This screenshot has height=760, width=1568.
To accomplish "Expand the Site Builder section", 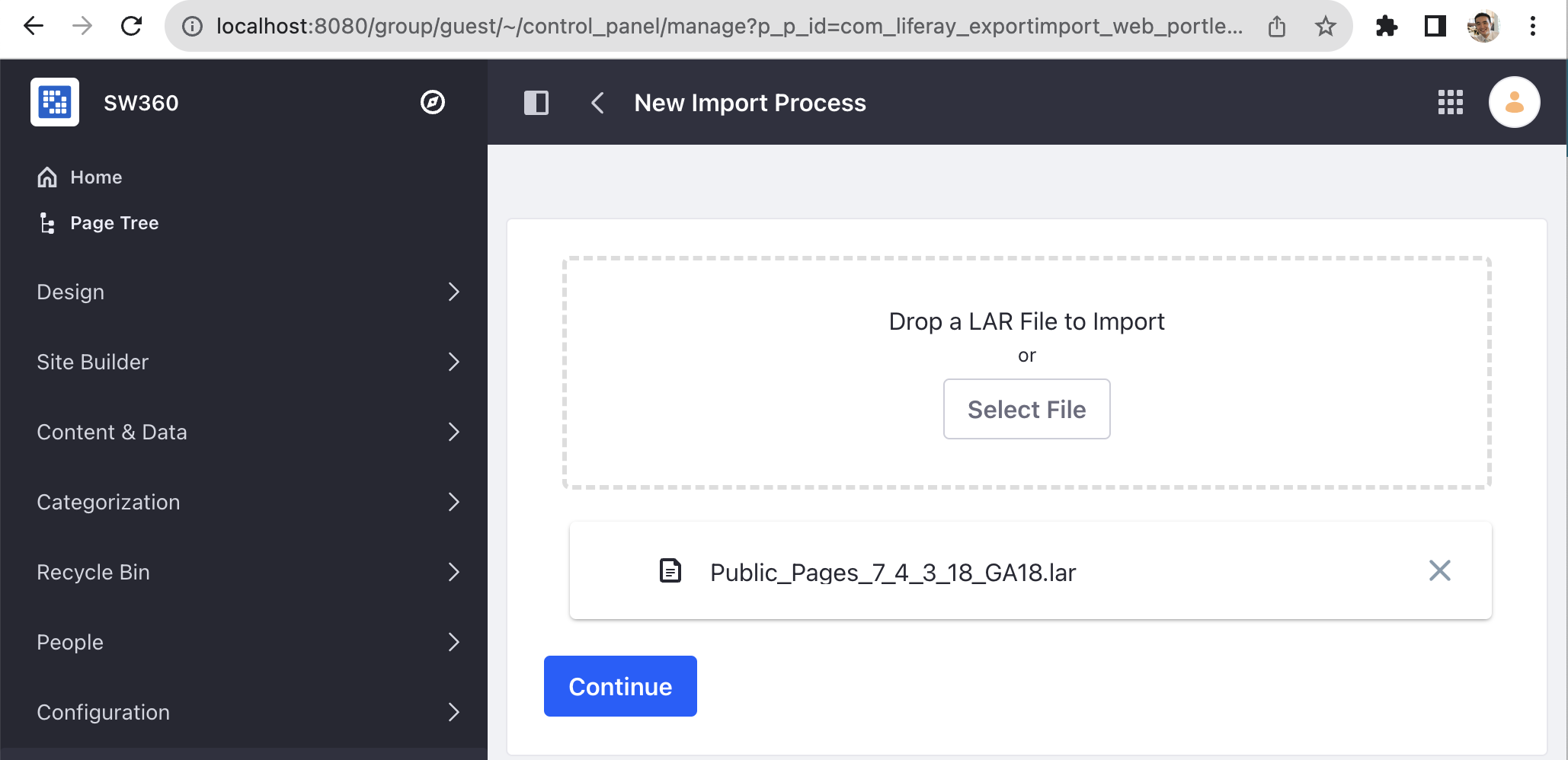I will [248, 362].
